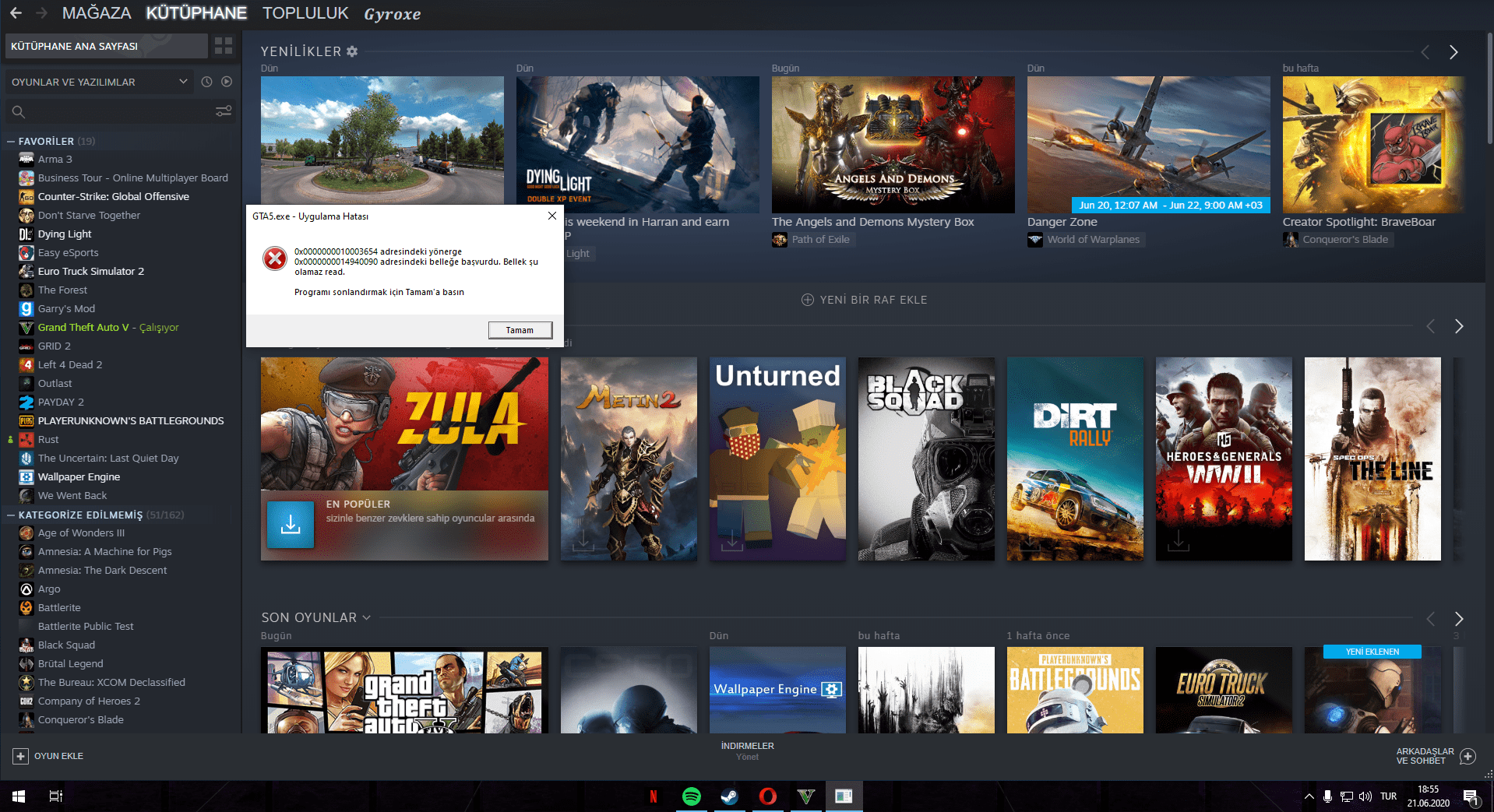This screenshot has height=812, width=1494.
Task: Select Grand Theft Auto V in sidebar
Action: [x=108, y=328]
